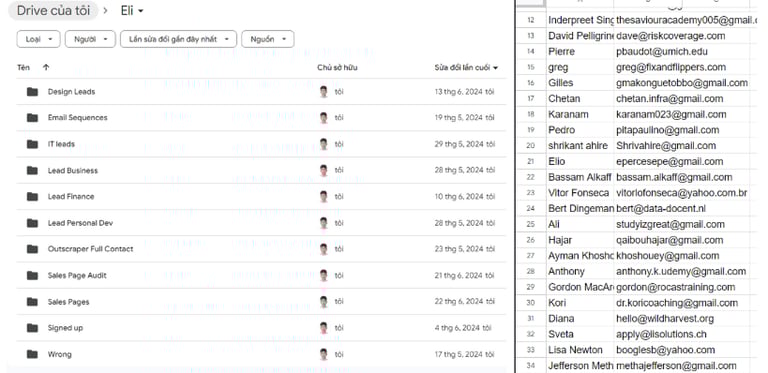Select the Design Leads folder name
Image resolution: width=768 pixels, height=373 pixels.
(x=72, y=92)
